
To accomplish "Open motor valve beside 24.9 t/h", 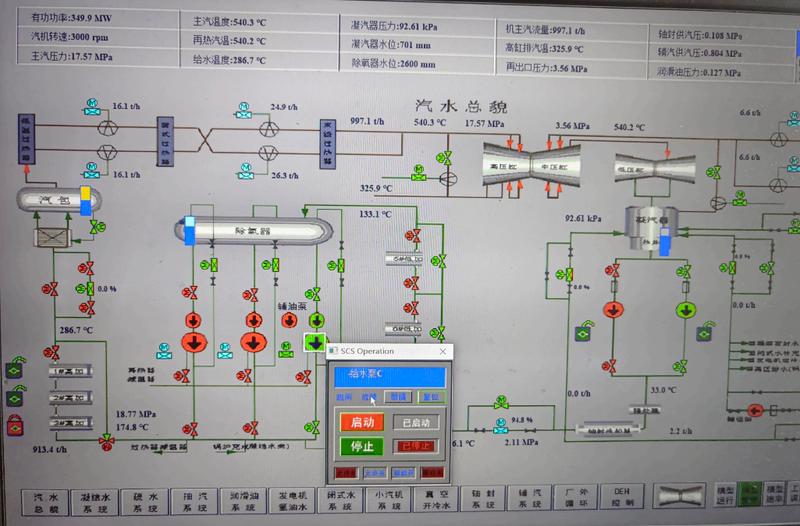I will (x=244, y=111).
